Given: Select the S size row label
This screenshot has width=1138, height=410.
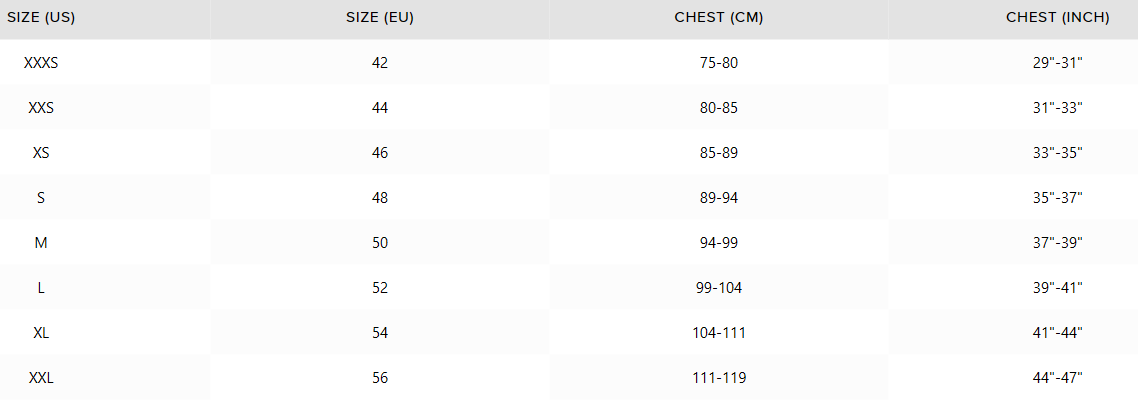Looking at the screenshot, I should pyautogui.click(x=41, y=198).
